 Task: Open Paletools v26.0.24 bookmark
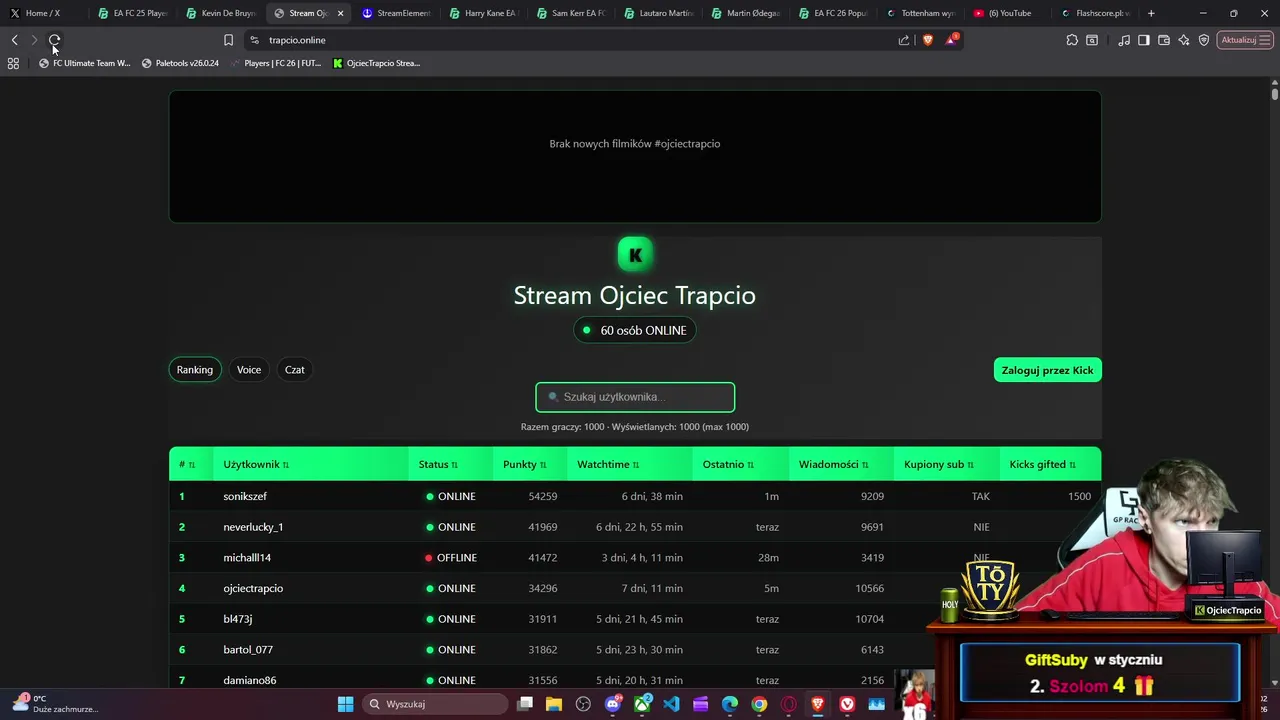coord(180,63)
